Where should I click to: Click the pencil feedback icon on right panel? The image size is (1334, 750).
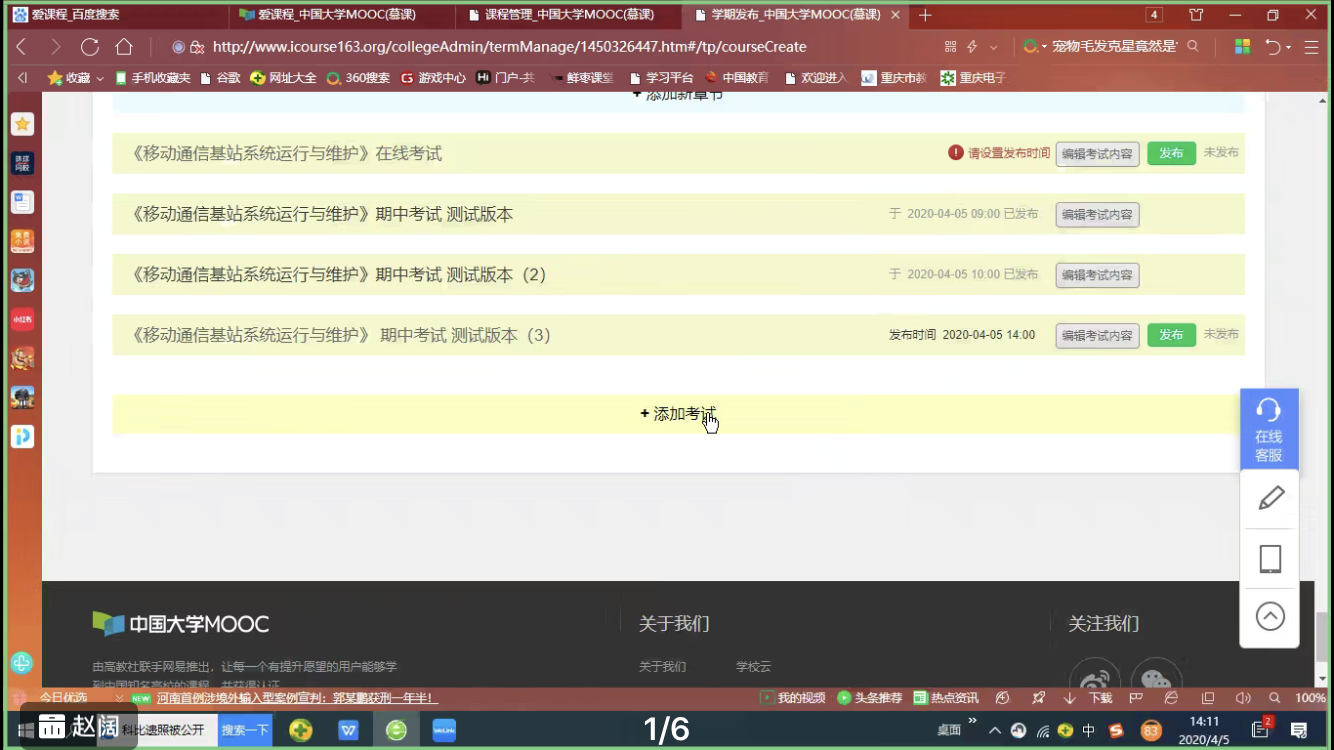(1270, 498)
